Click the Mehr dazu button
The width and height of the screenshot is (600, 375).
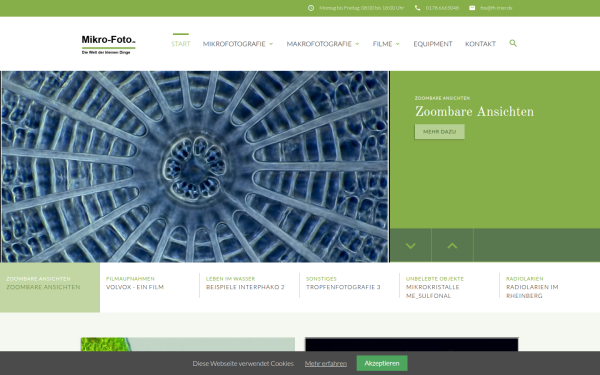coord(439,132)
